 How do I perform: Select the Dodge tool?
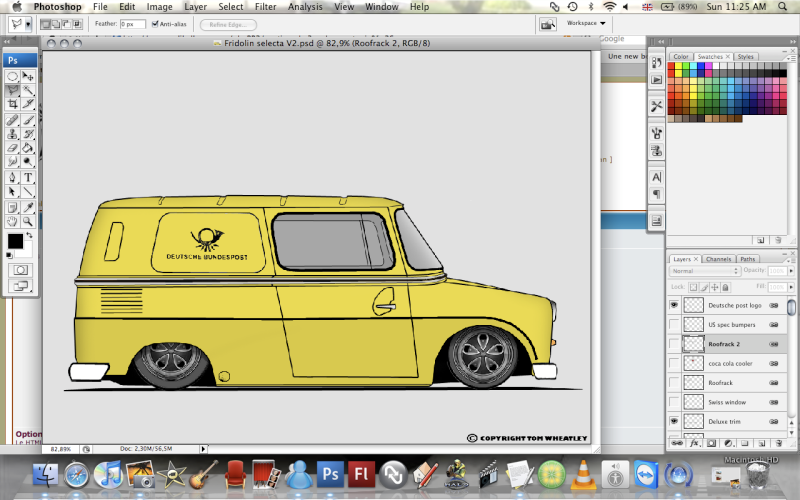[x=28, y=162]
